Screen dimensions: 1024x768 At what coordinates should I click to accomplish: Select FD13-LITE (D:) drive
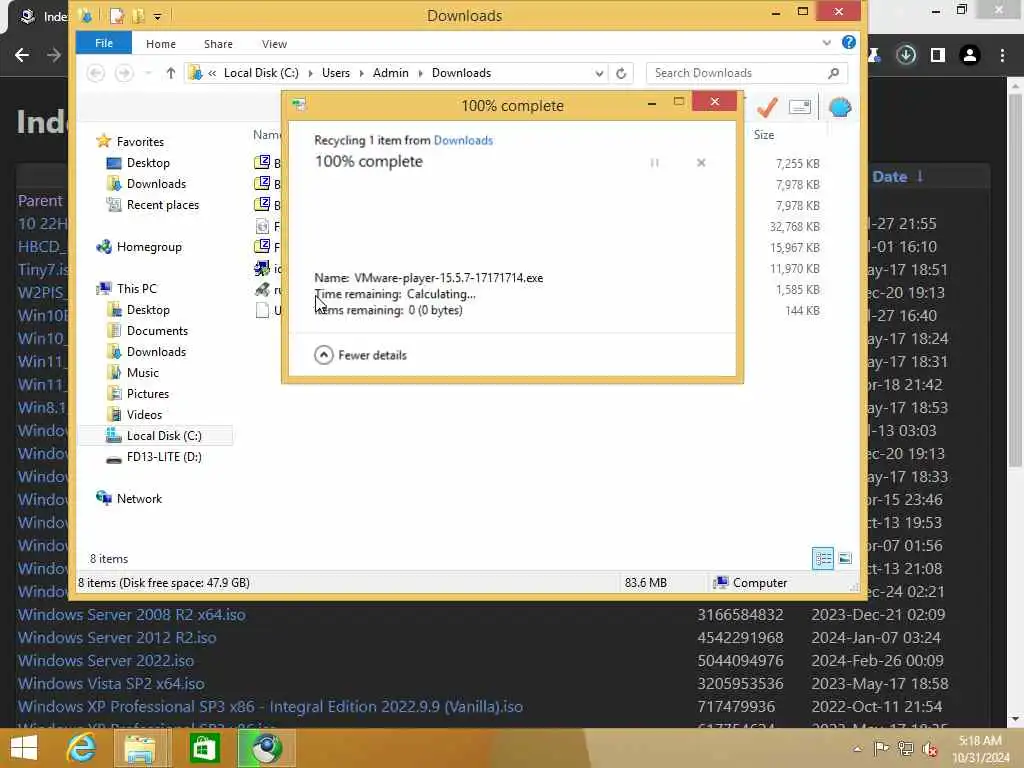163,456
